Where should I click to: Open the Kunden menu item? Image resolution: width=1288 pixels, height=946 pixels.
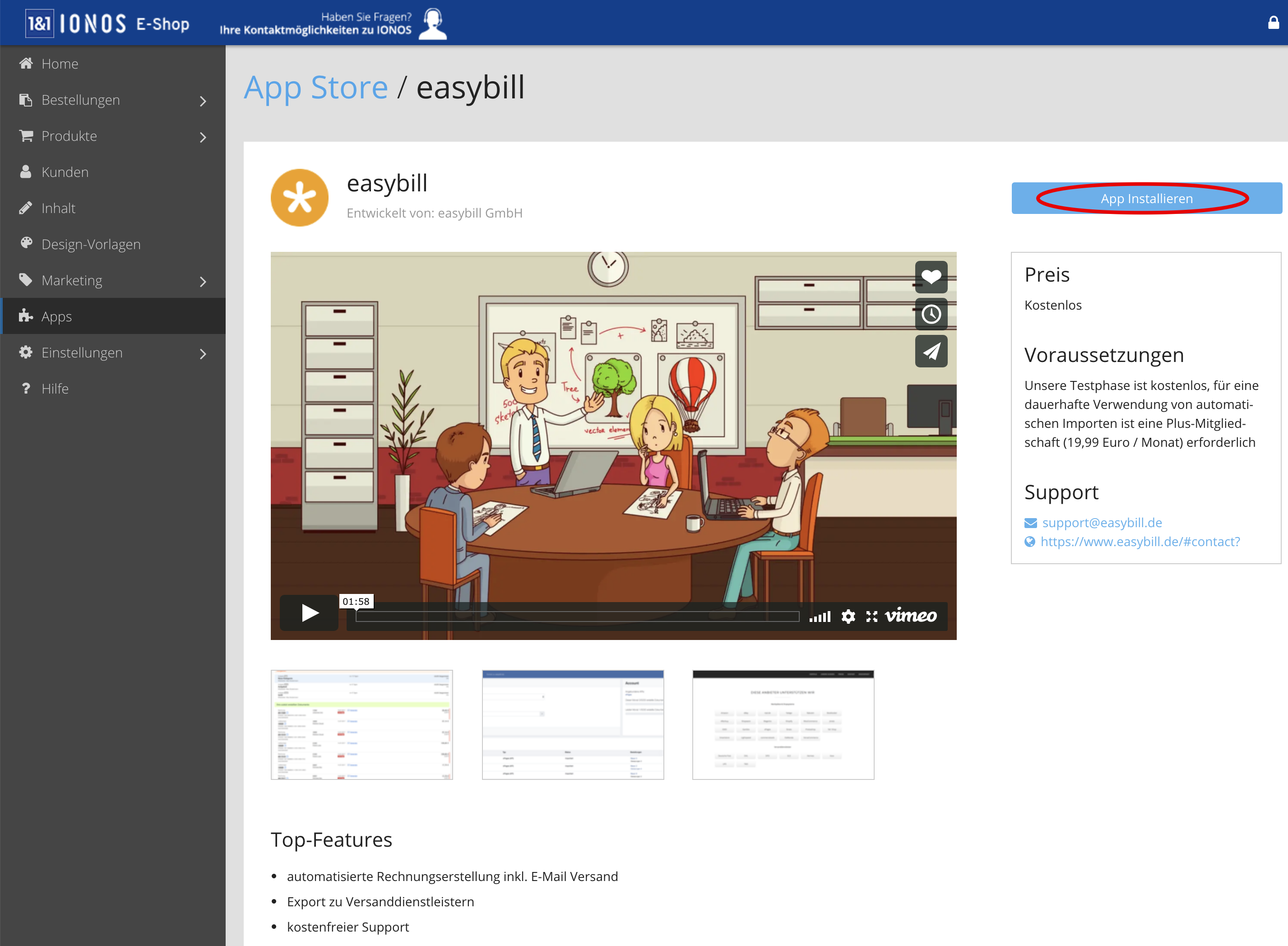(x=113, y=172)
